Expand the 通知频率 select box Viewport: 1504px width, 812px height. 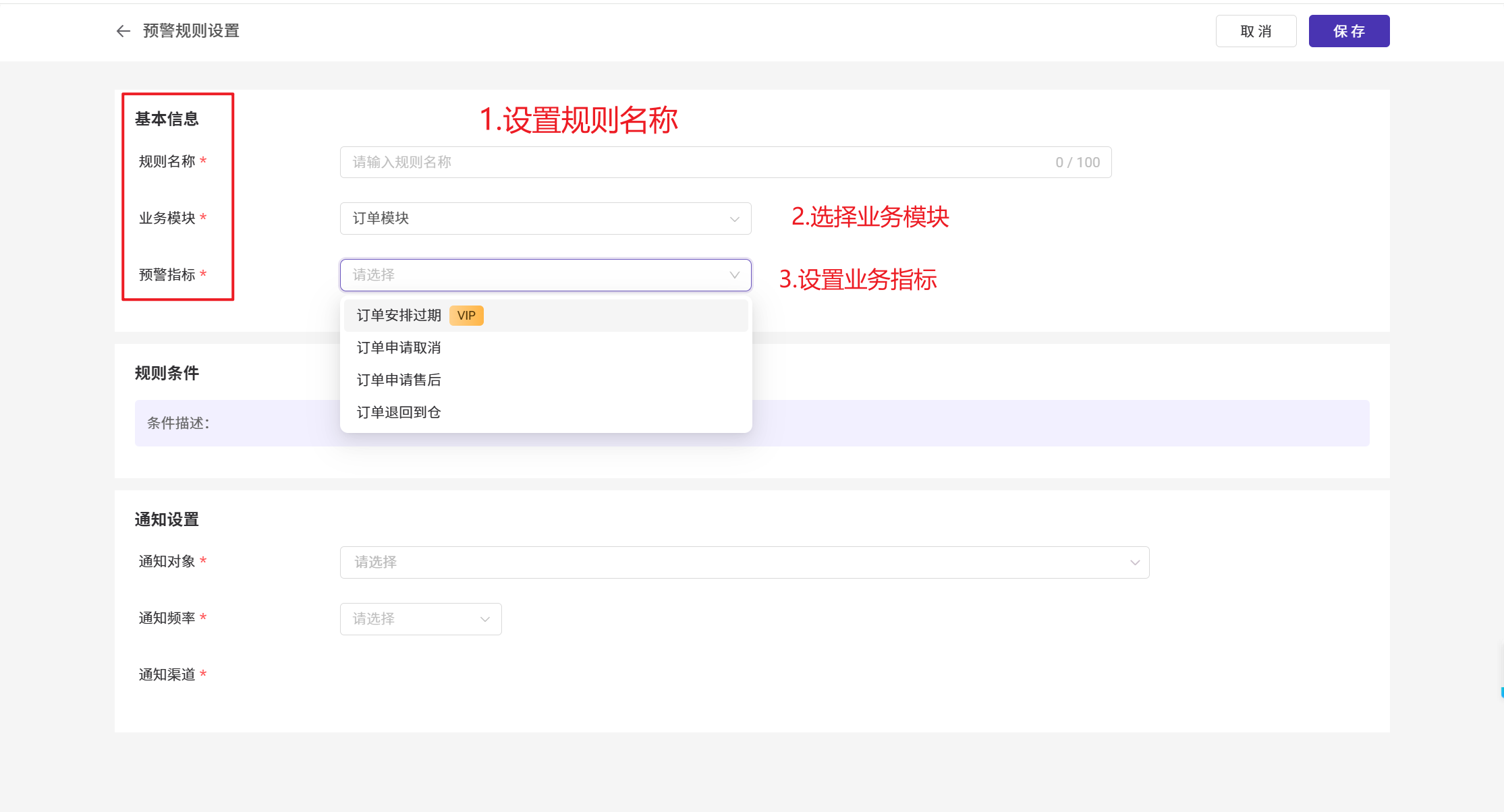pyautogui.click(x=420, y=619)
